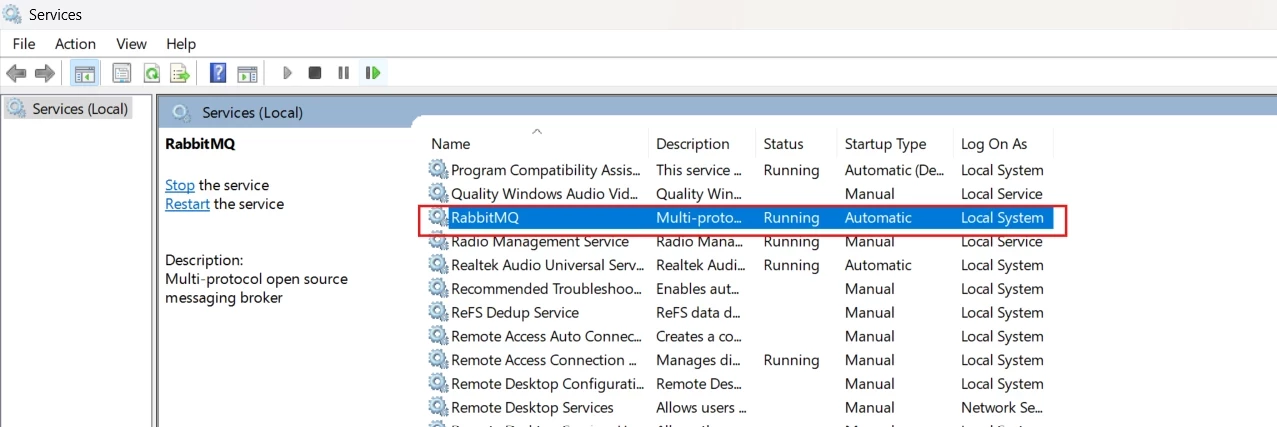Open the Properties toolbar icon
Image resolution: width=1277 pixels, height=427 pixels.
tap(122, 73)
